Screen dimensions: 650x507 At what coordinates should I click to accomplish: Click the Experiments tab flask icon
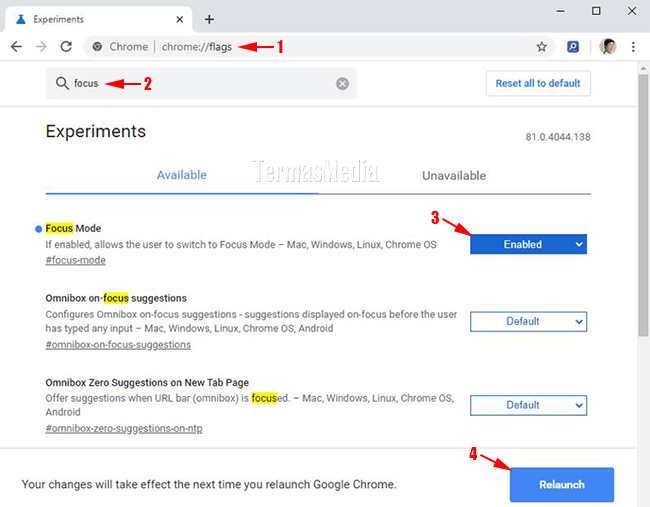coord(21,19)
